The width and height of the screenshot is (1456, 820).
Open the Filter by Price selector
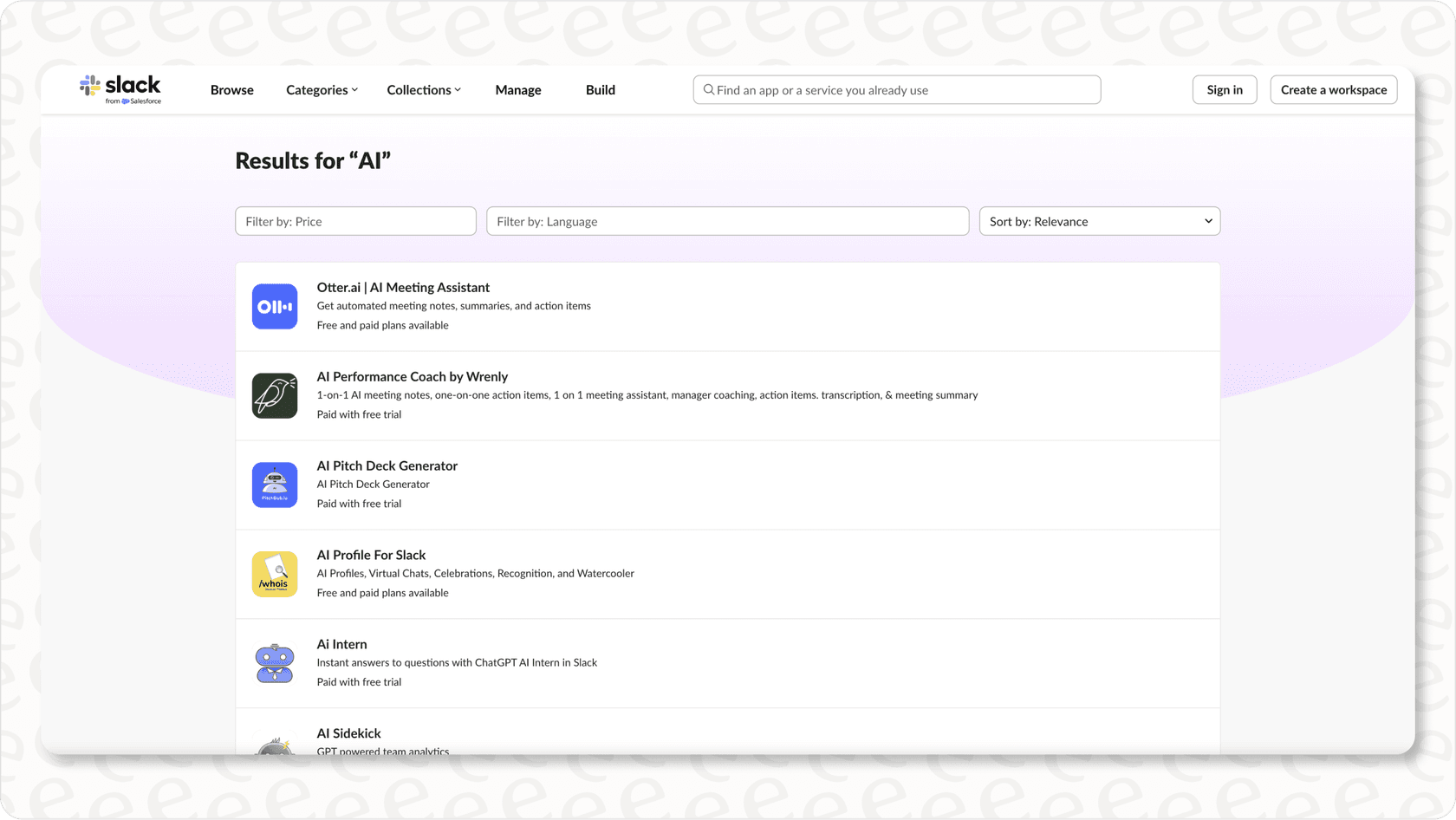(x=354, y=221)
